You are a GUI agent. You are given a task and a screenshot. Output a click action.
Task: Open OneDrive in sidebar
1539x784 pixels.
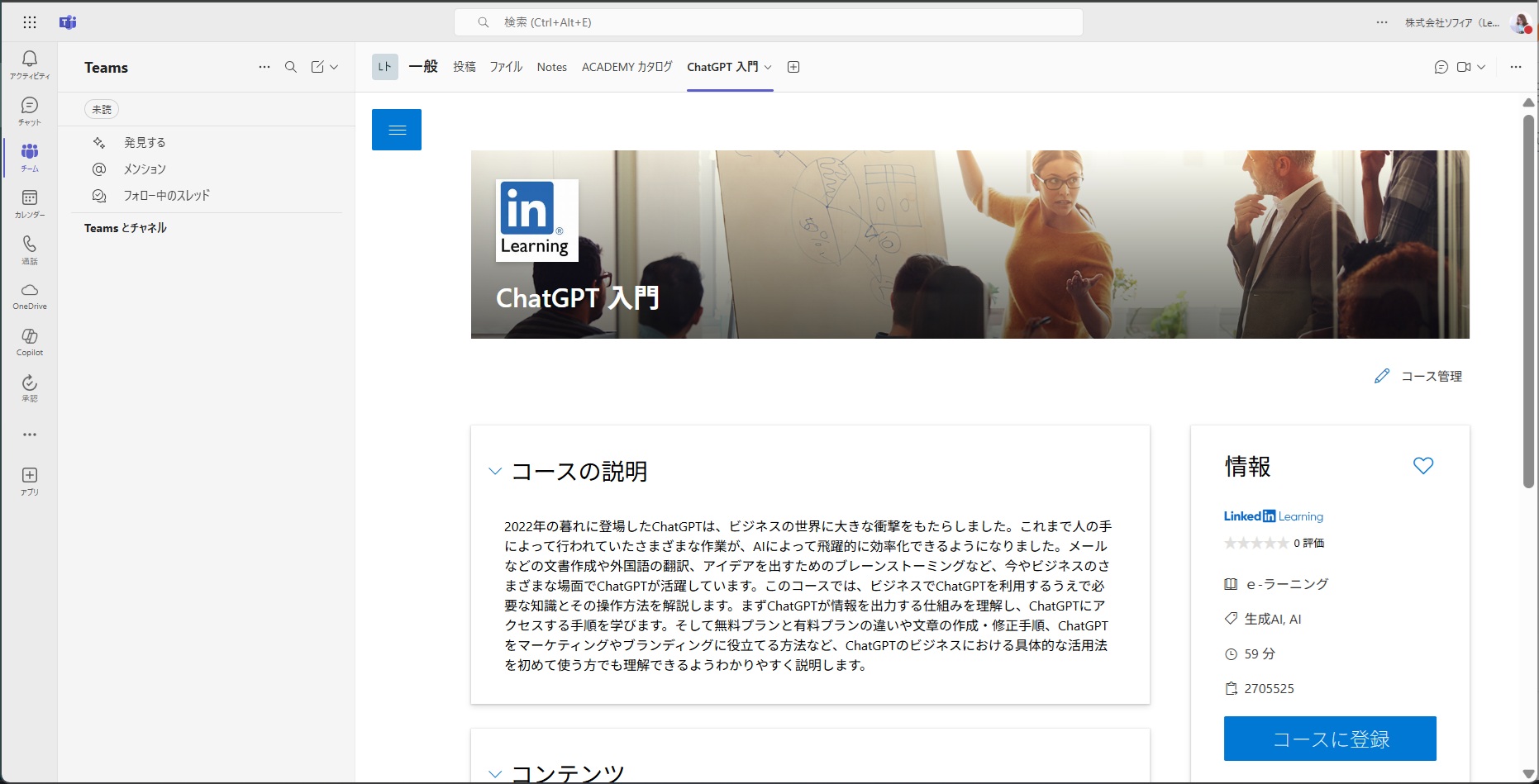pos(30,296)
